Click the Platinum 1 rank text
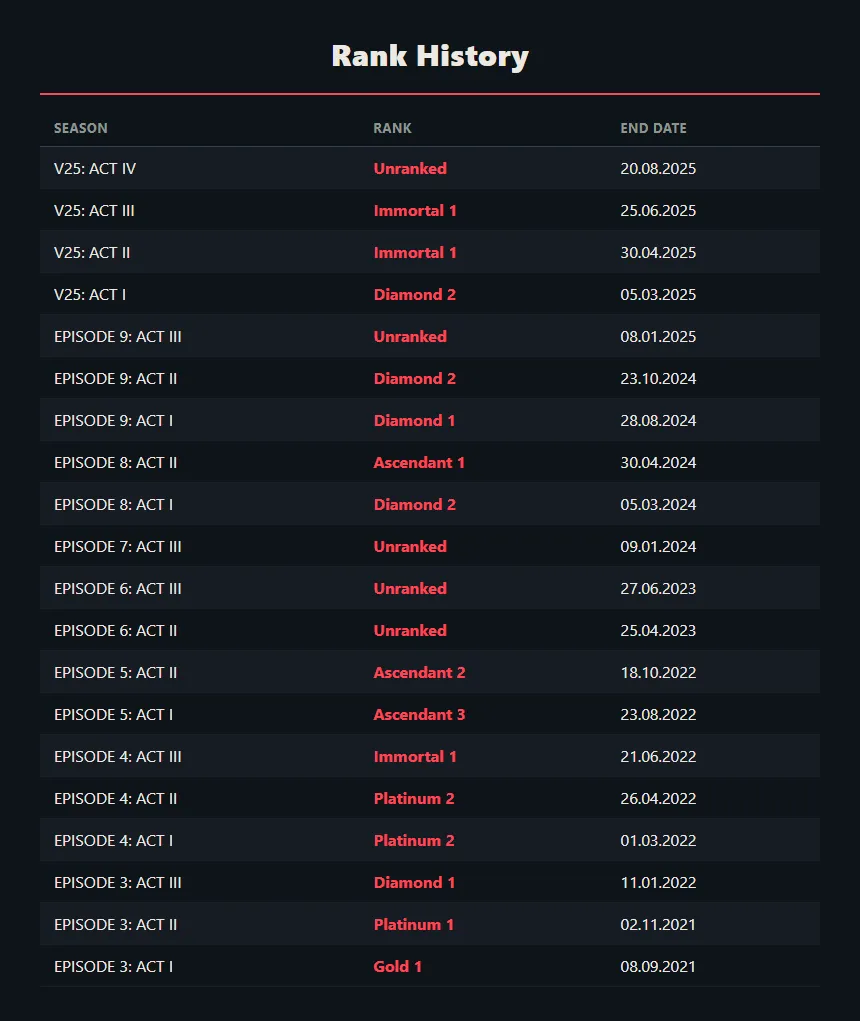This screenshot has width=860, height=1021. 413,925
